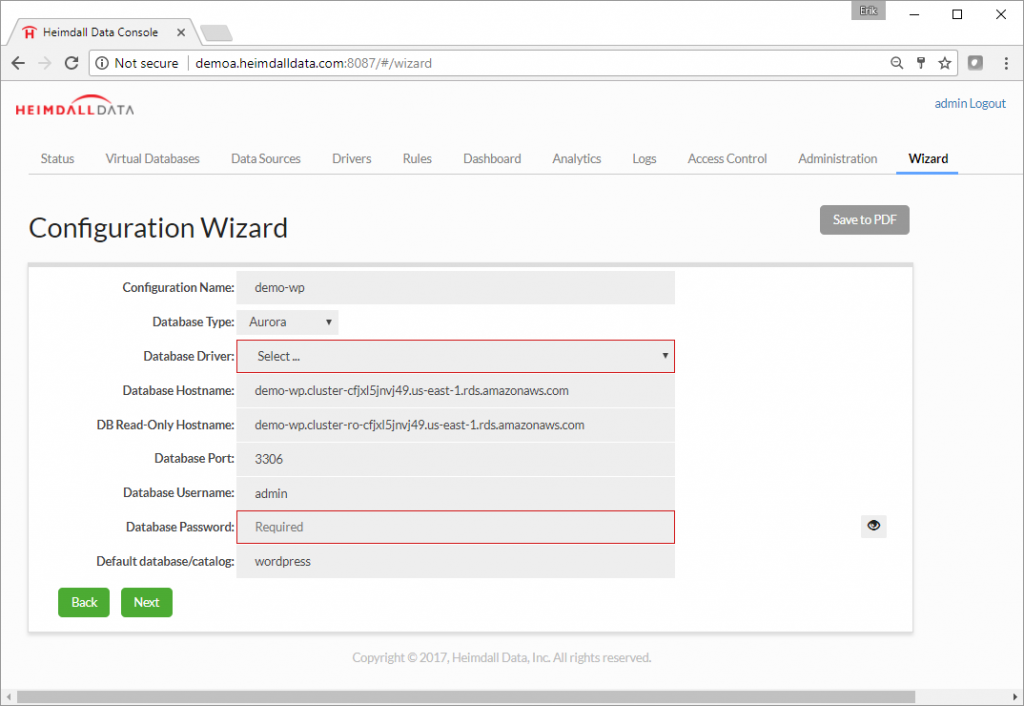1024x706 pixels.
Task: Show password with the eye icon
Action: tap(874, 526)
